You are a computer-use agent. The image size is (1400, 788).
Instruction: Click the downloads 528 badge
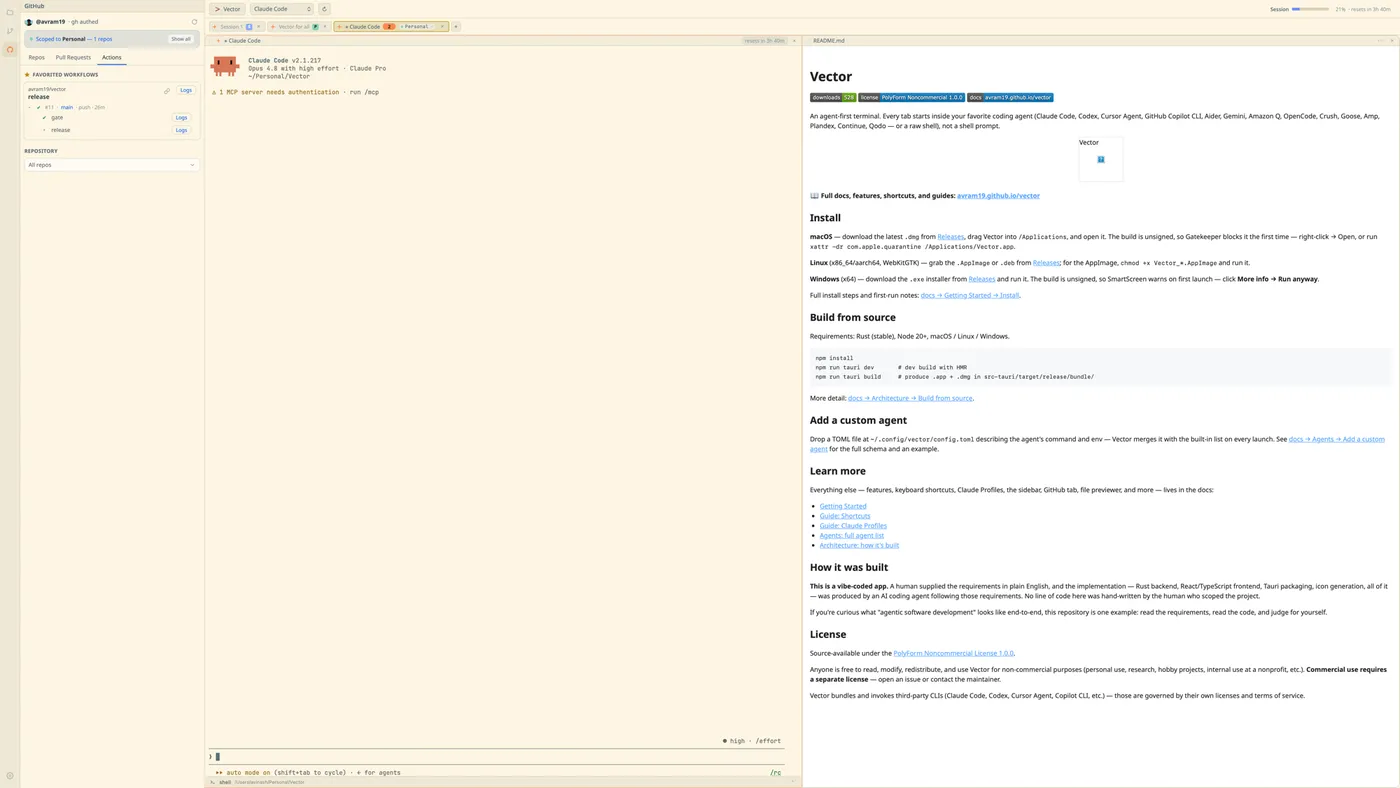tap(833, 97)
